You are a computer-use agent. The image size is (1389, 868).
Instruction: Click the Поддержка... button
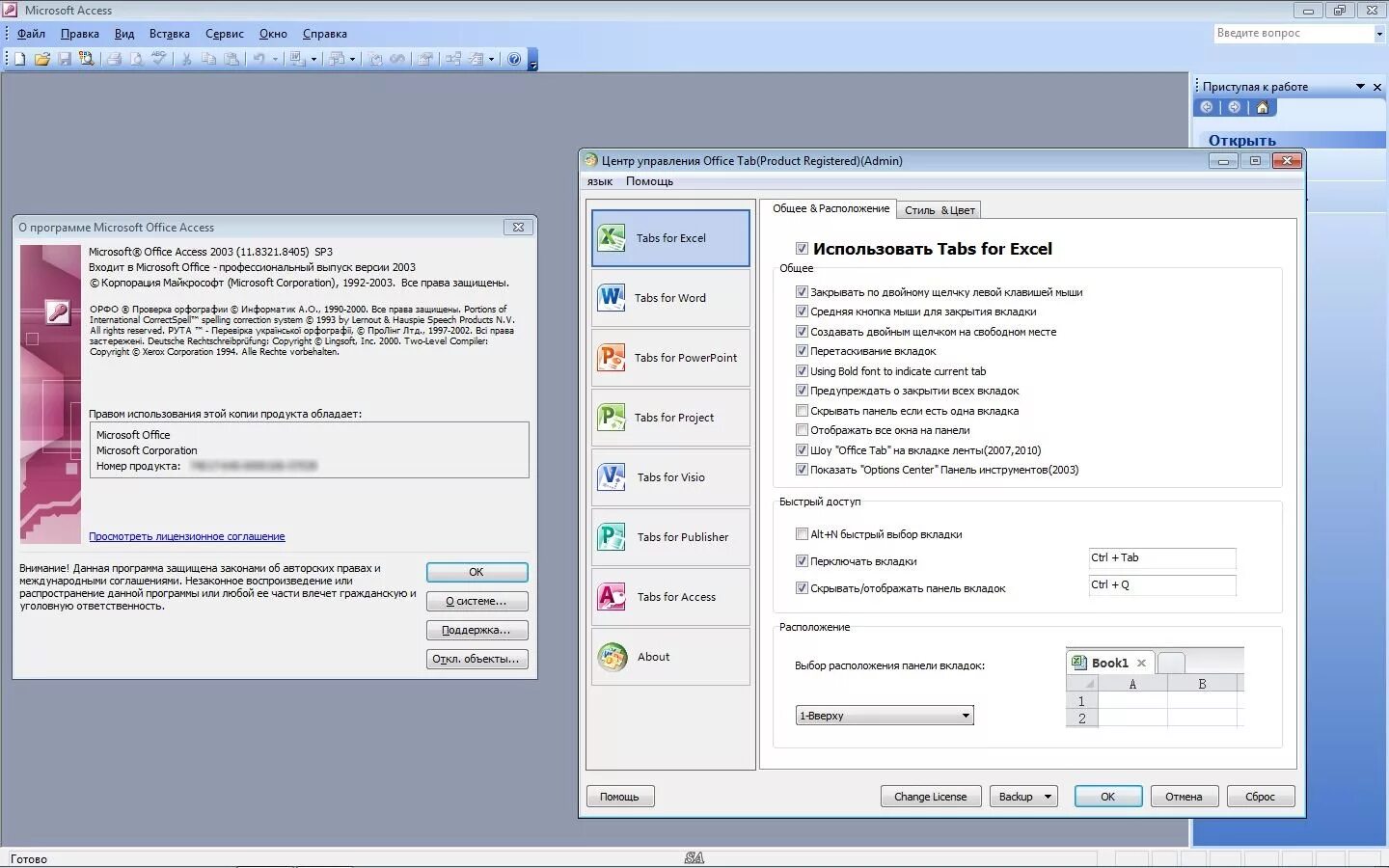coord(477,630)
